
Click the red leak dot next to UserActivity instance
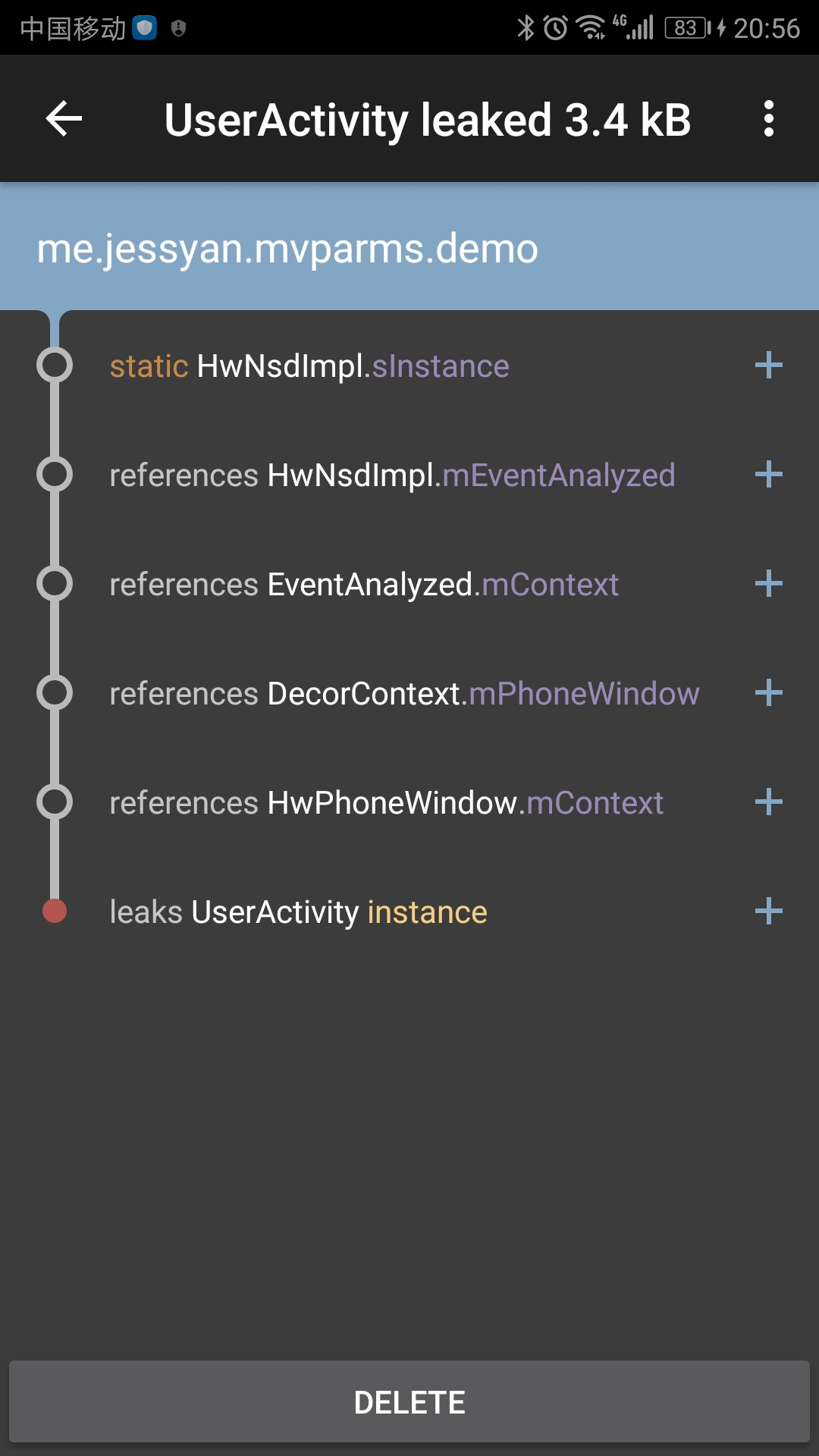pyautogui.click(x=55, y=911)
